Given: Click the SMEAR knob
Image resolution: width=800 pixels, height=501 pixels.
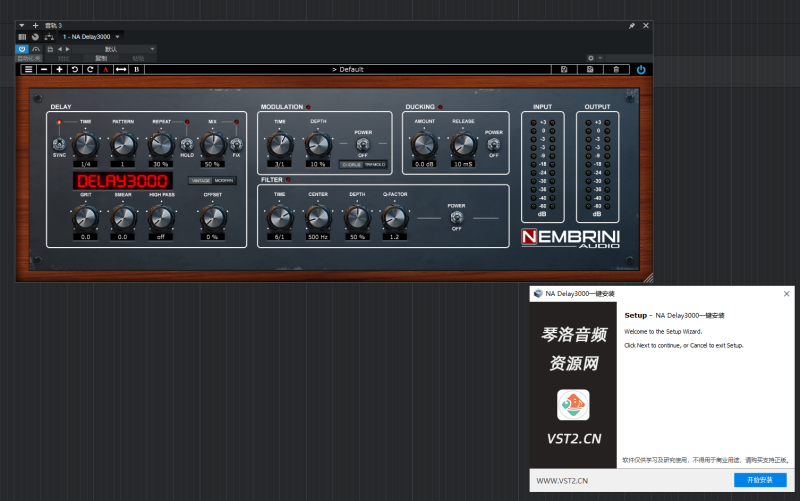Looking at the screenshot, I should [123, 218].
